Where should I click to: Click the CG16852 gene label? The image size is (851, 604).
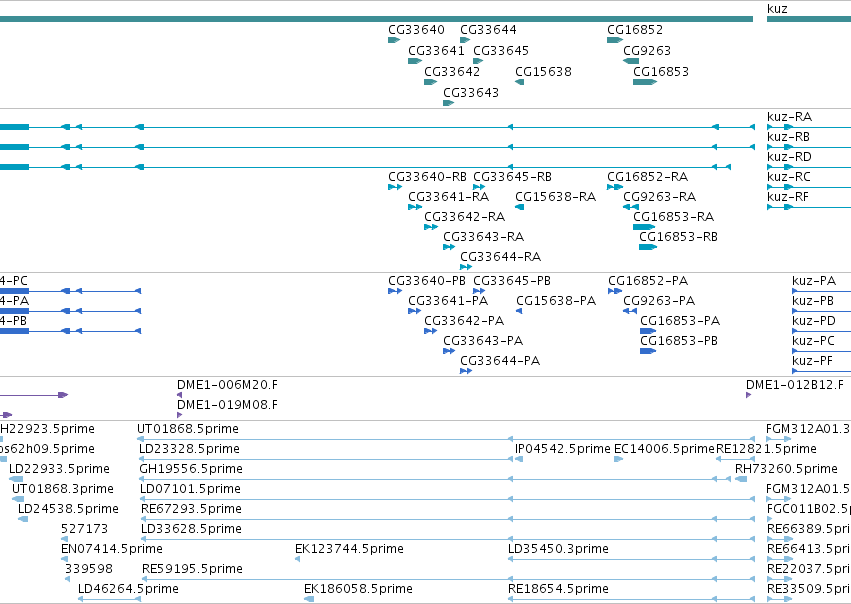tap(635, 30)
